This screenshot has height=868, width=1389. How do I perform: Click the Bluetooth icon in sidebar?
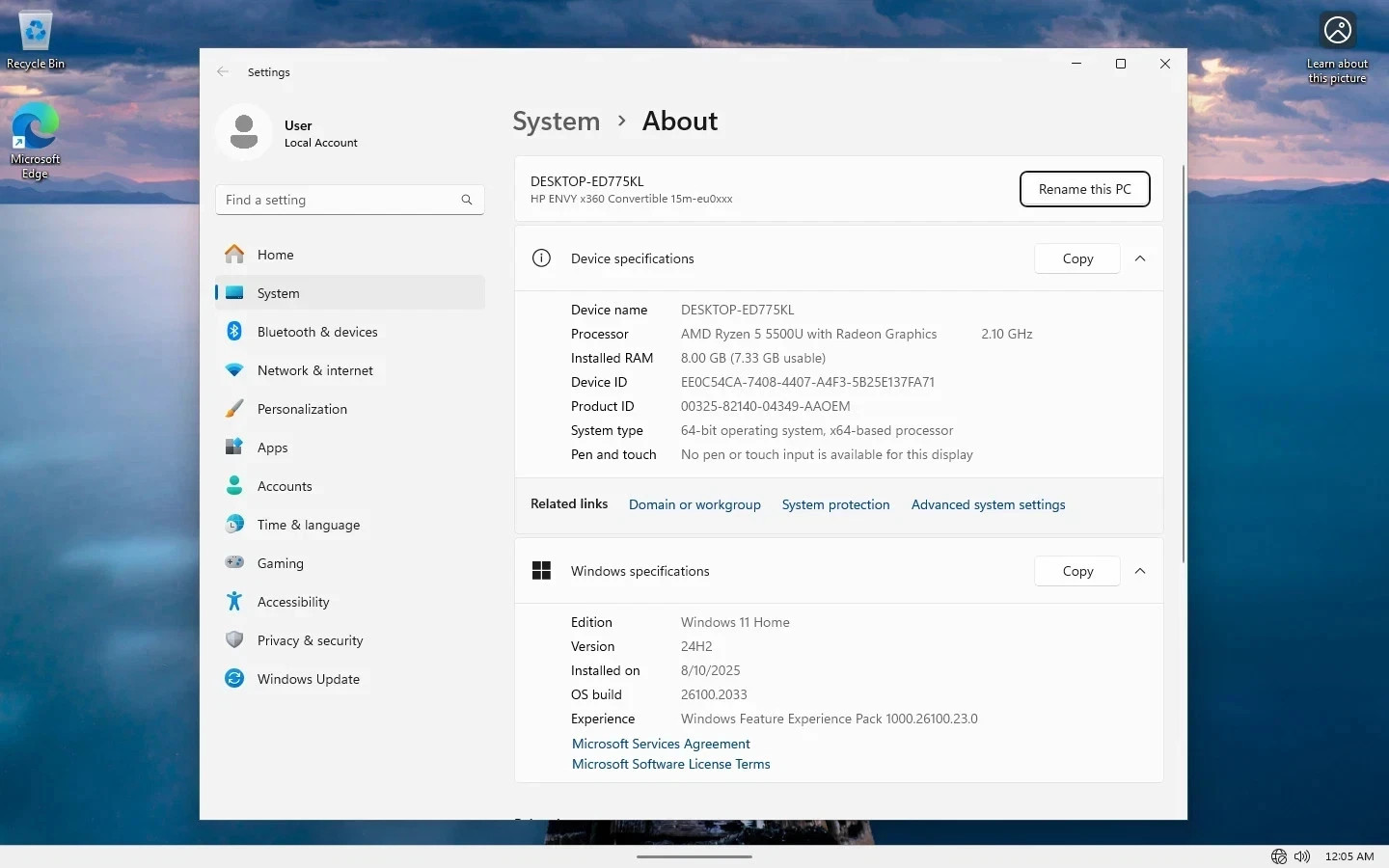pos(234,331)
